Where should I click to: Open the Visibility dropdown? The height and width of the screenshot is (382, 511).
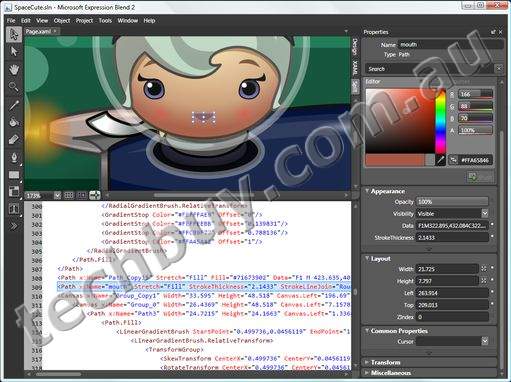tap(485, 213)
